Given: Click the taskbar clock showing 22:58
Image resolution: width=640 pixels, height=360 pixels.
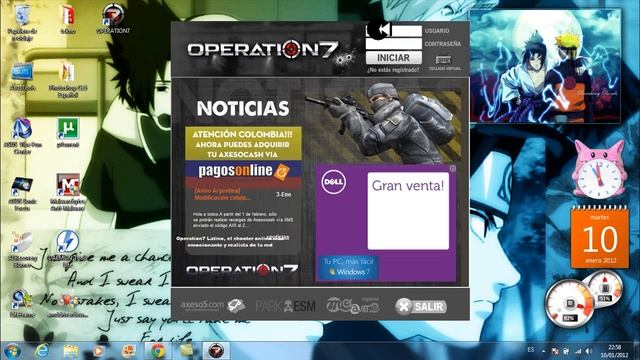Looking at the screenshot, I should tap(614, 351).
